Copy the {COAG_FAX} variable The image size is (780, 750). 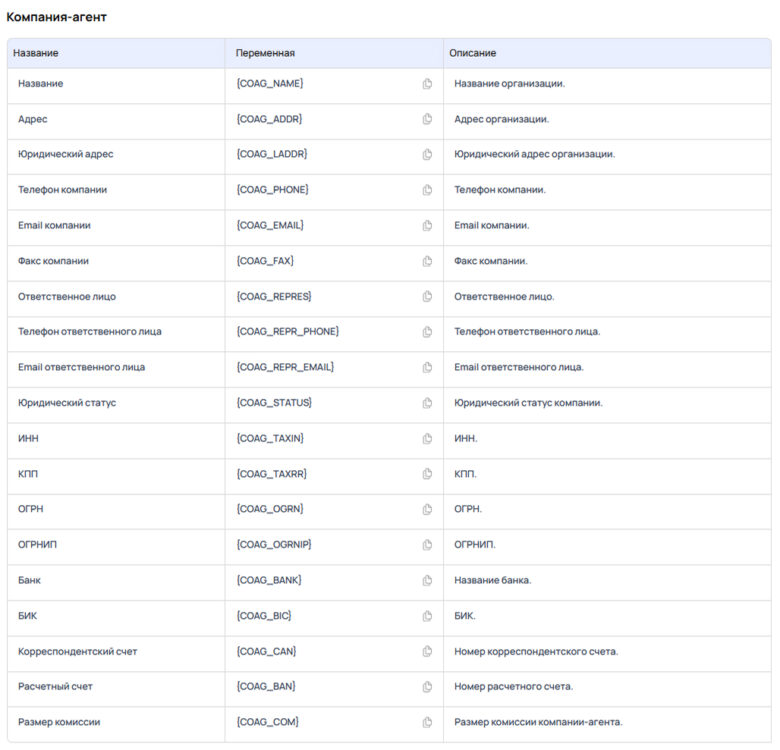[x=427, y=261]
